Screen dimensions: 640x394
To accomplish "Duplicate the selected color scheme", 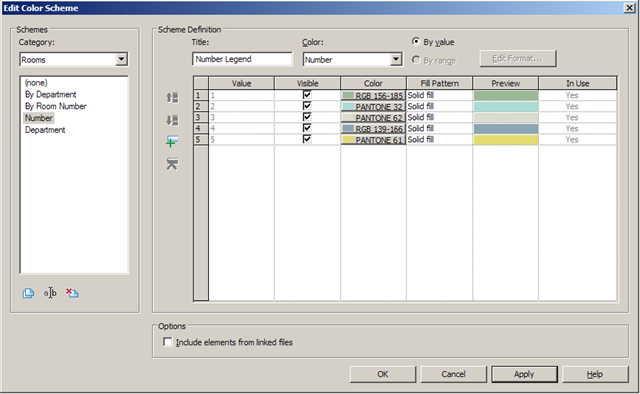I will 28,293.
